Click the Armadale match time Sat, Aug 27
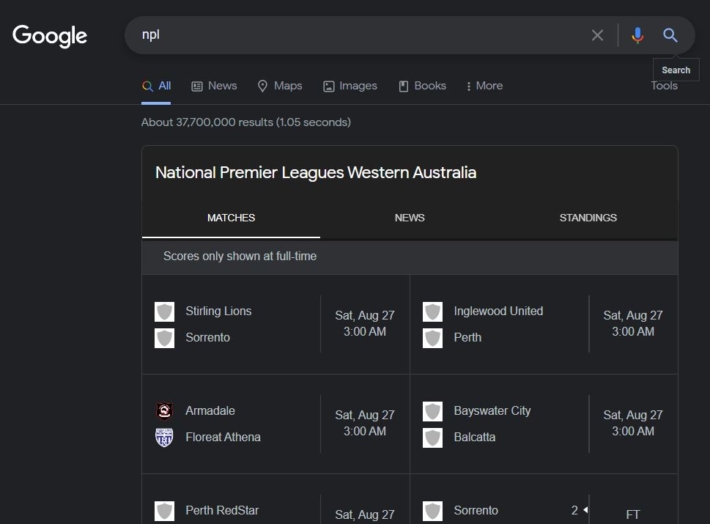 (365, 415)
